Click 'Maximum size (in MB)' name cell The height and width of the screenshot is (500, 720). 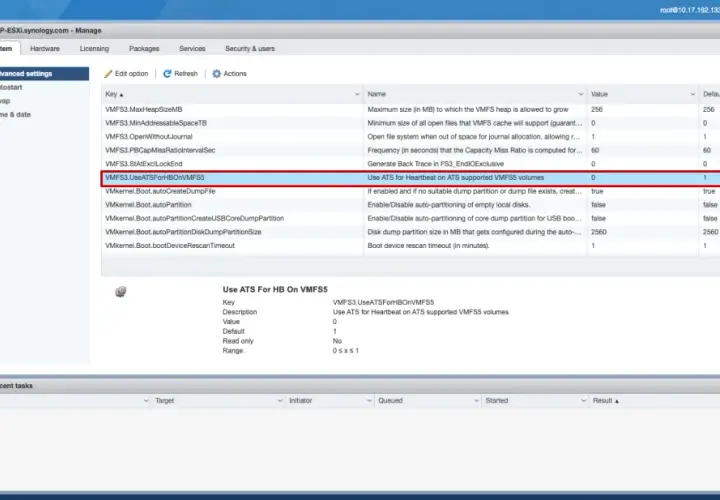[x=467, y=110]
